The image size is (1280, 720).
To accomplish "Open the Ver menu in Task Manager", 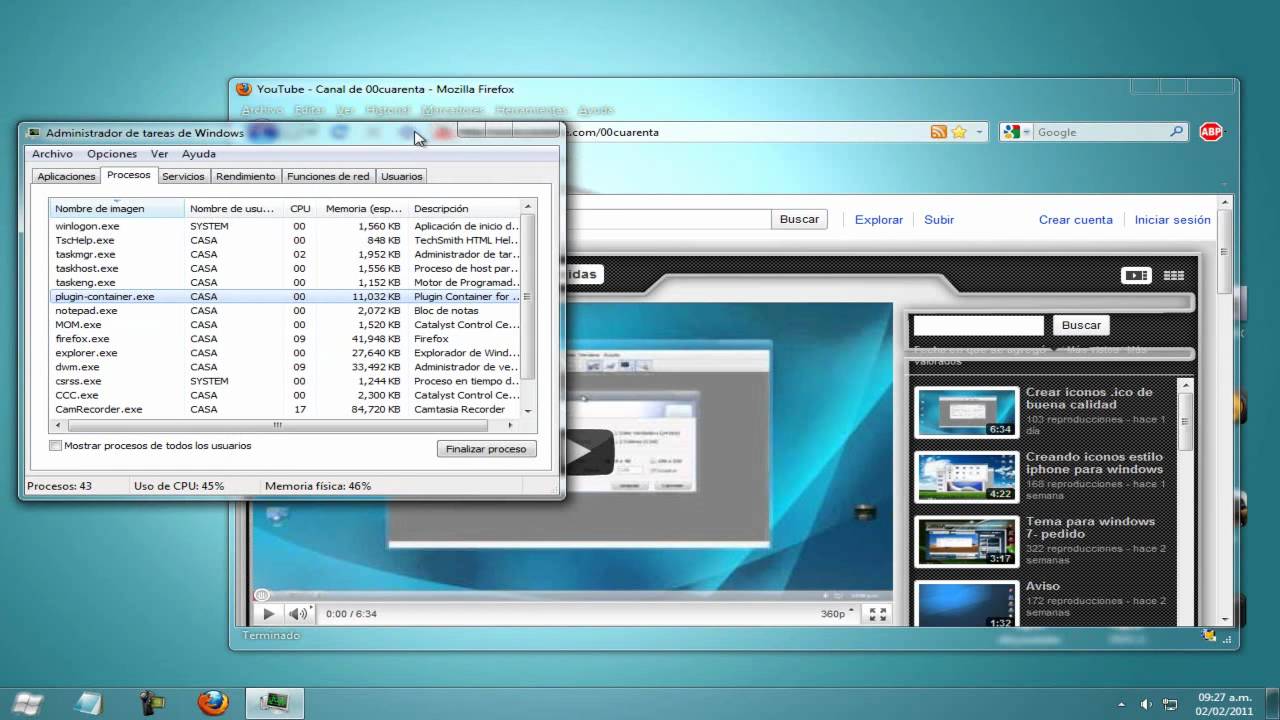I will [x=159, y=154].
